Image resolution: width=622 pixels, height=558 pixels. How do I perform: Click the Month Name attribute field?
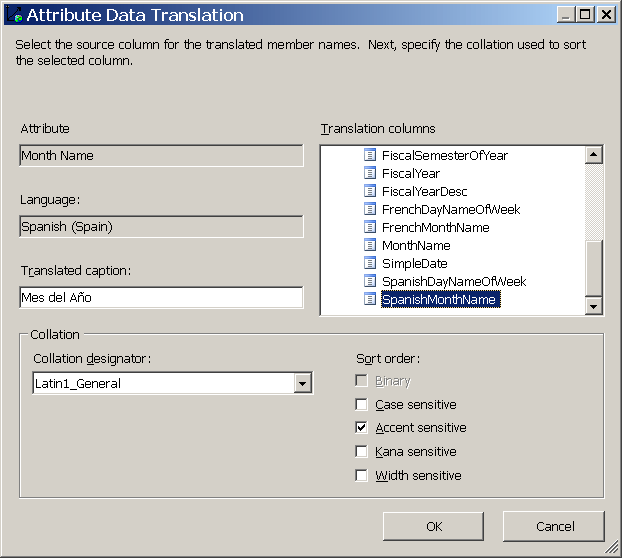pyautogui.click(x=161, y=155)
